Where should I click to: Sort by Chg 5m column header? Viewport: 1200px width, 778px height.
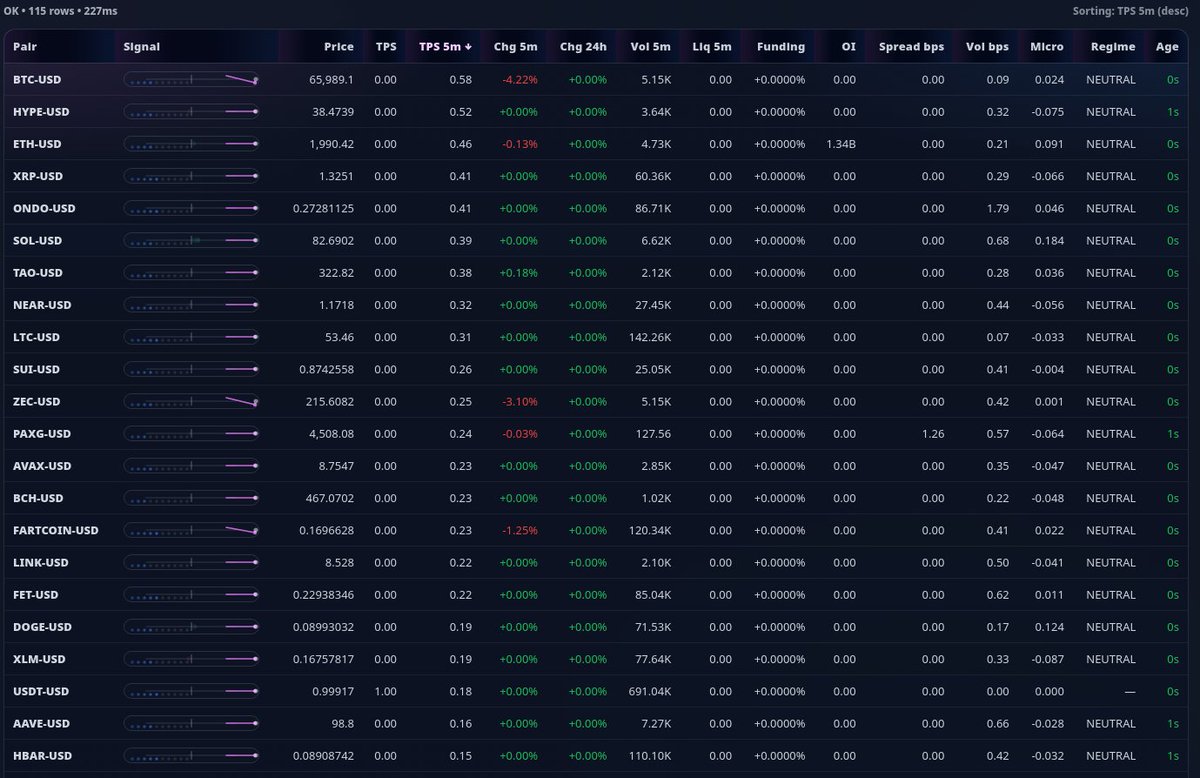515,47
